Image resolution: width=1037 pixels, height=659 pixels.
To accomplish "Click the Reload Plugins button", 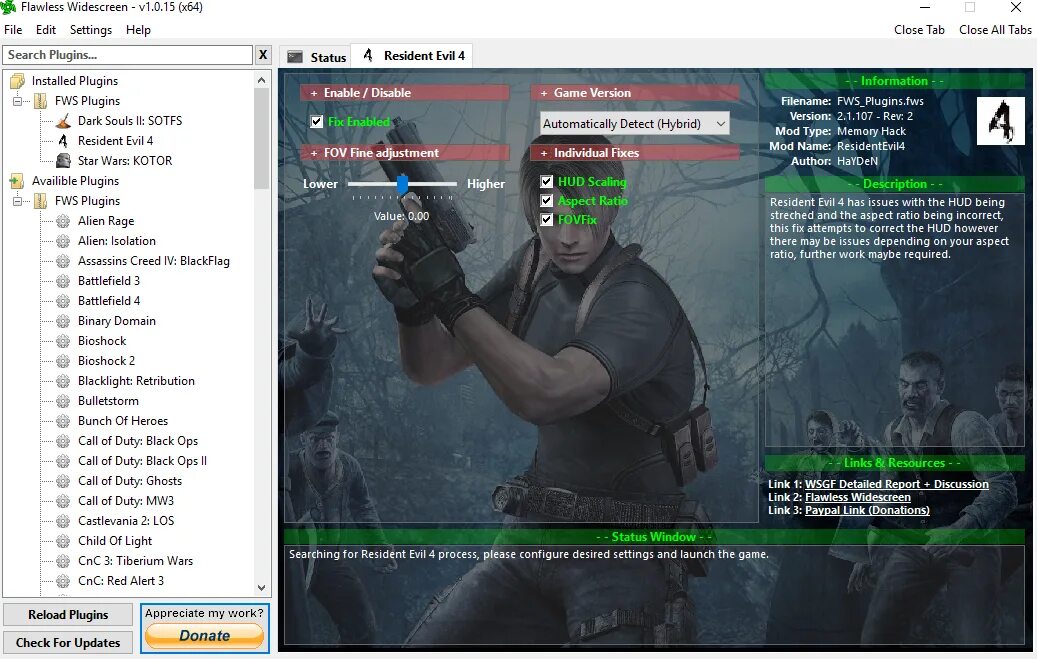I will pyautogui.click(x=68, y=615).
